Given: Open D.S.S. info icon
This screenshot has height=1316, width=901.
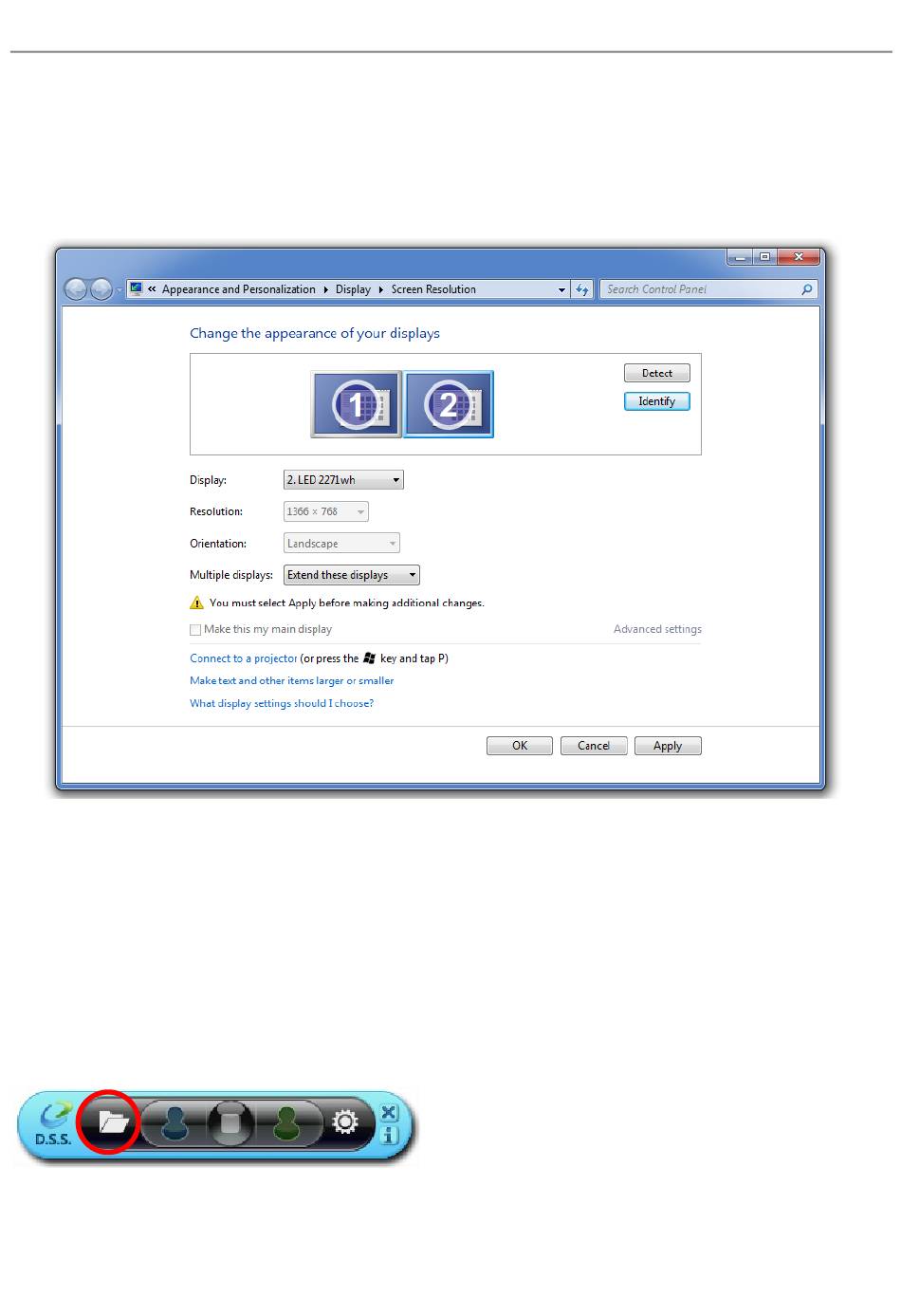Looking at the screenshot, I should point(389,1135).
